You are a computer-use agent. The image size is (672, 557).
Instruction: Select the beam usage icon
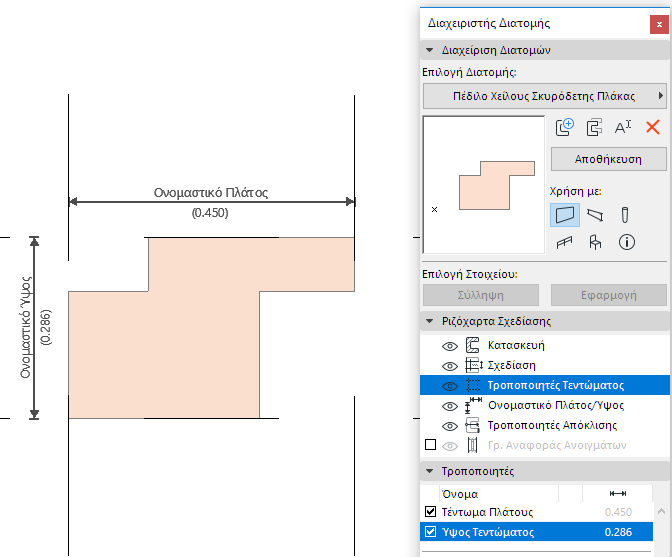point(595,215)
